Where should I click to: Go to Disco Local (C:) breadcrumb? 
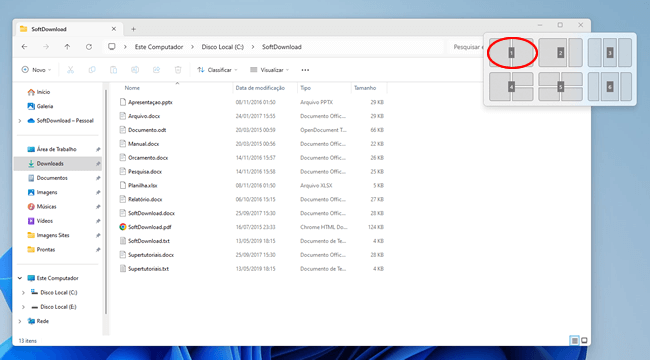(x=223, y=47)
